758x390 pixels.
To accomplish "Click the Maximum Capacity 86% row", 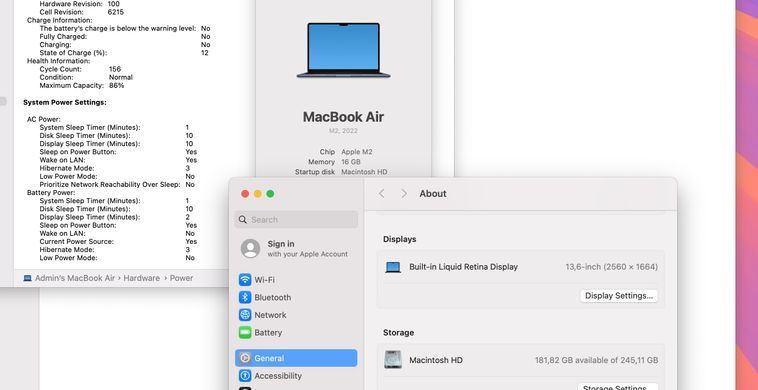I will click(82, 86).
